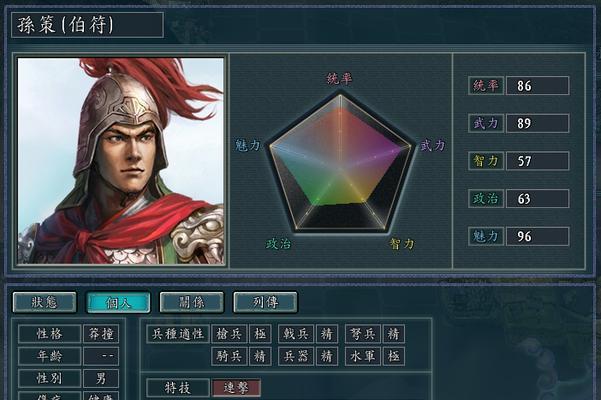Click the 孫策(伯符) name title box
Image resolution: width=601 pixels, height=400 pixels.
pos(87,25)
